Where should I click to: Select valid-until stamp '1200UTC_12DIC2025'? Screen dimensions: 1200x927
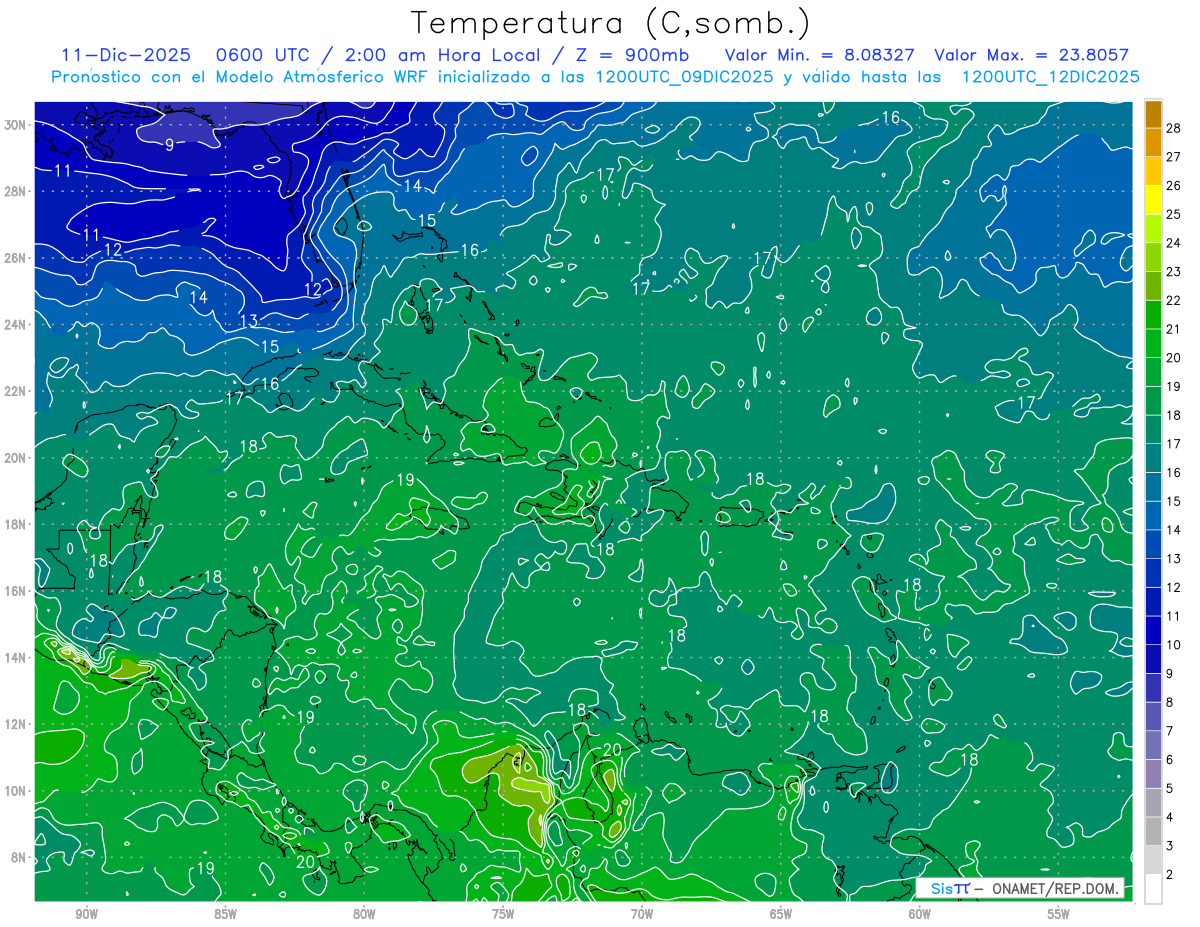(1050, 77)
